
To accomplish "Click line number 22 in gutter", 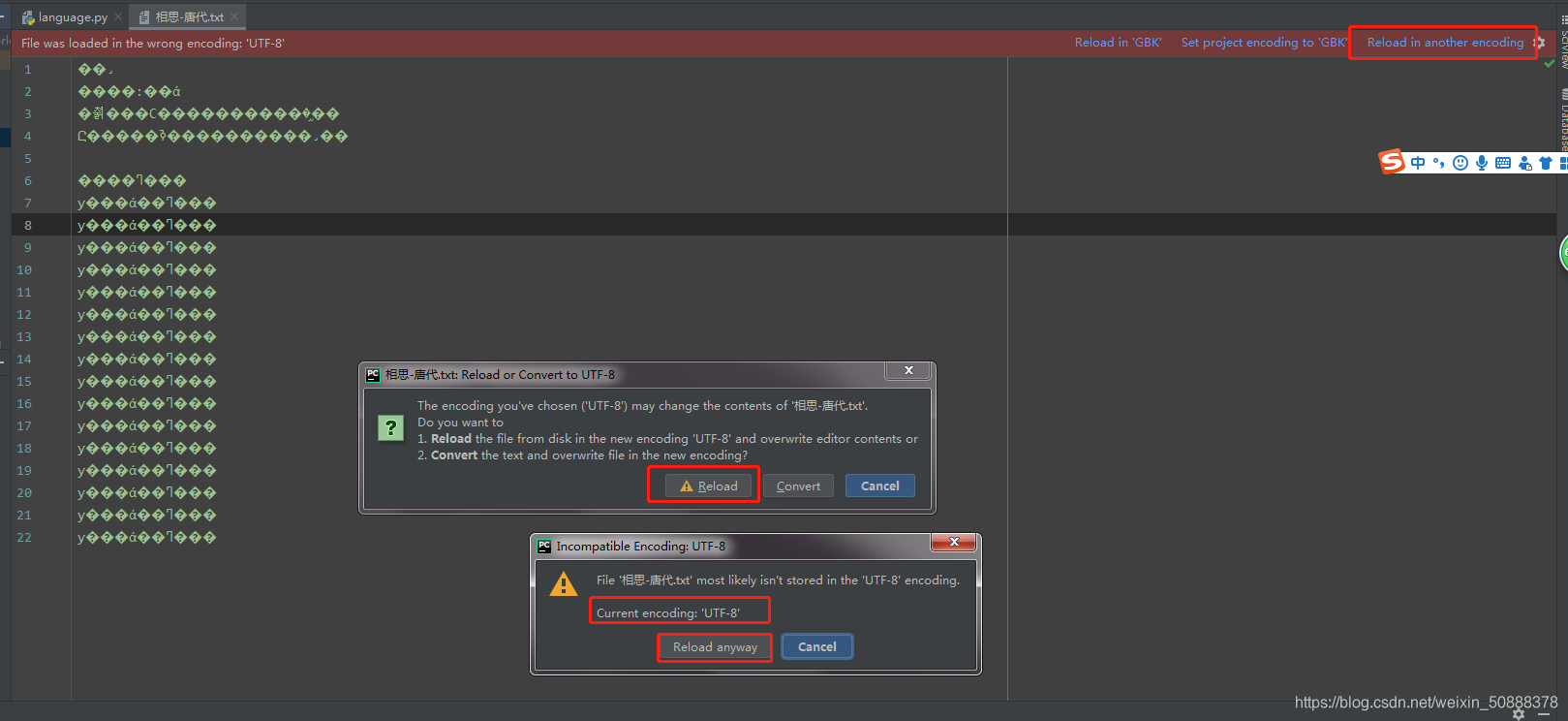I will (x=24, y=538).
